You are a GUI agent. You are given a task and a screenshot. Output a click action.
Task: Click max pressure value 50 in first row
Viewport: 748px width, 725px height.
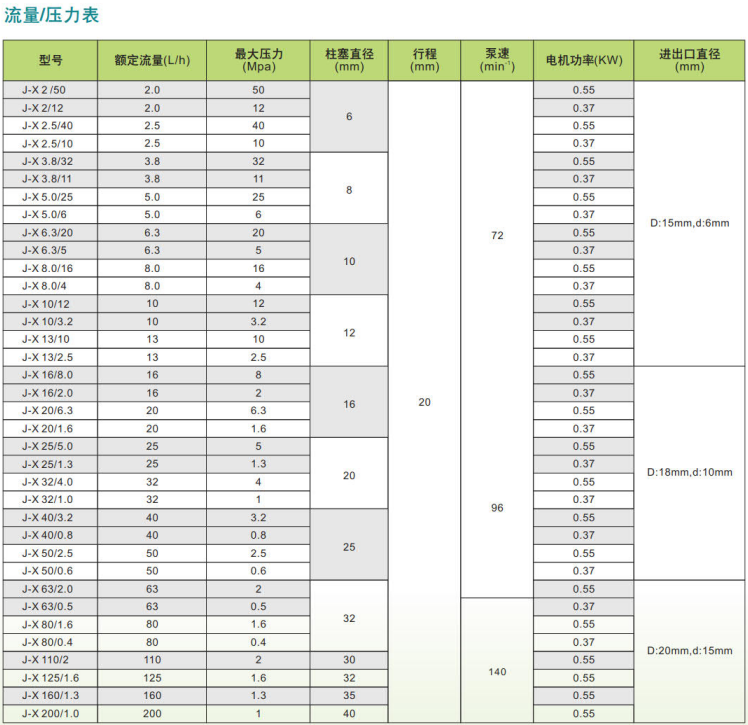pos(259,90)
